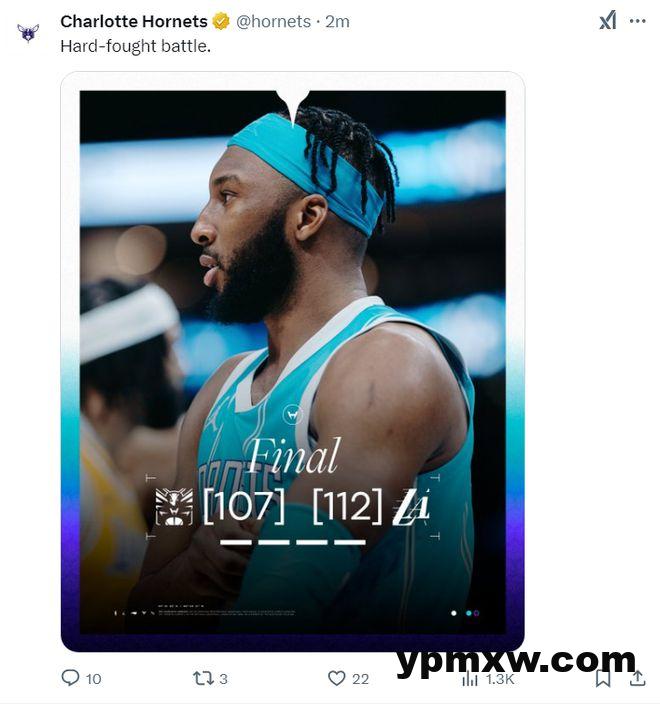Viewport: 660px width, 704px height.
Task: Like the post with the heart icon
Action: click(x=337, y=678)
